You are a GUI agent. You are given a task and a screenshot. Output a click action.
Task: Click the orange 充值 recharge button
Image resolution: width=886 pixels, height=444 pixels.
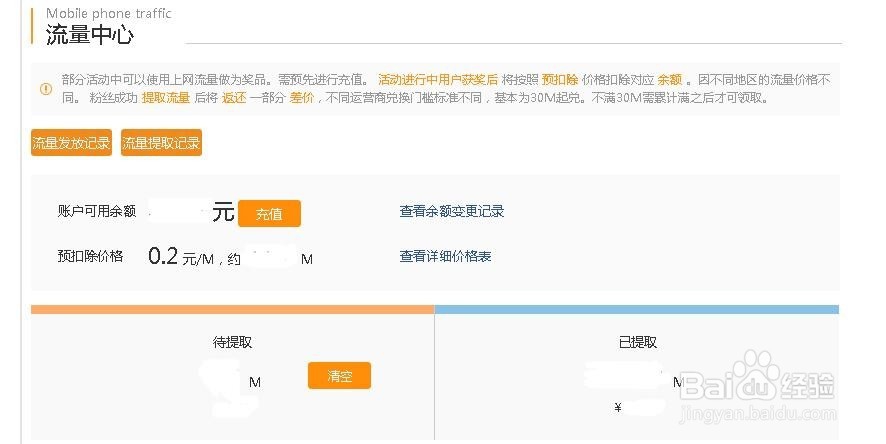pyautogui.click(x=269, y=214)
